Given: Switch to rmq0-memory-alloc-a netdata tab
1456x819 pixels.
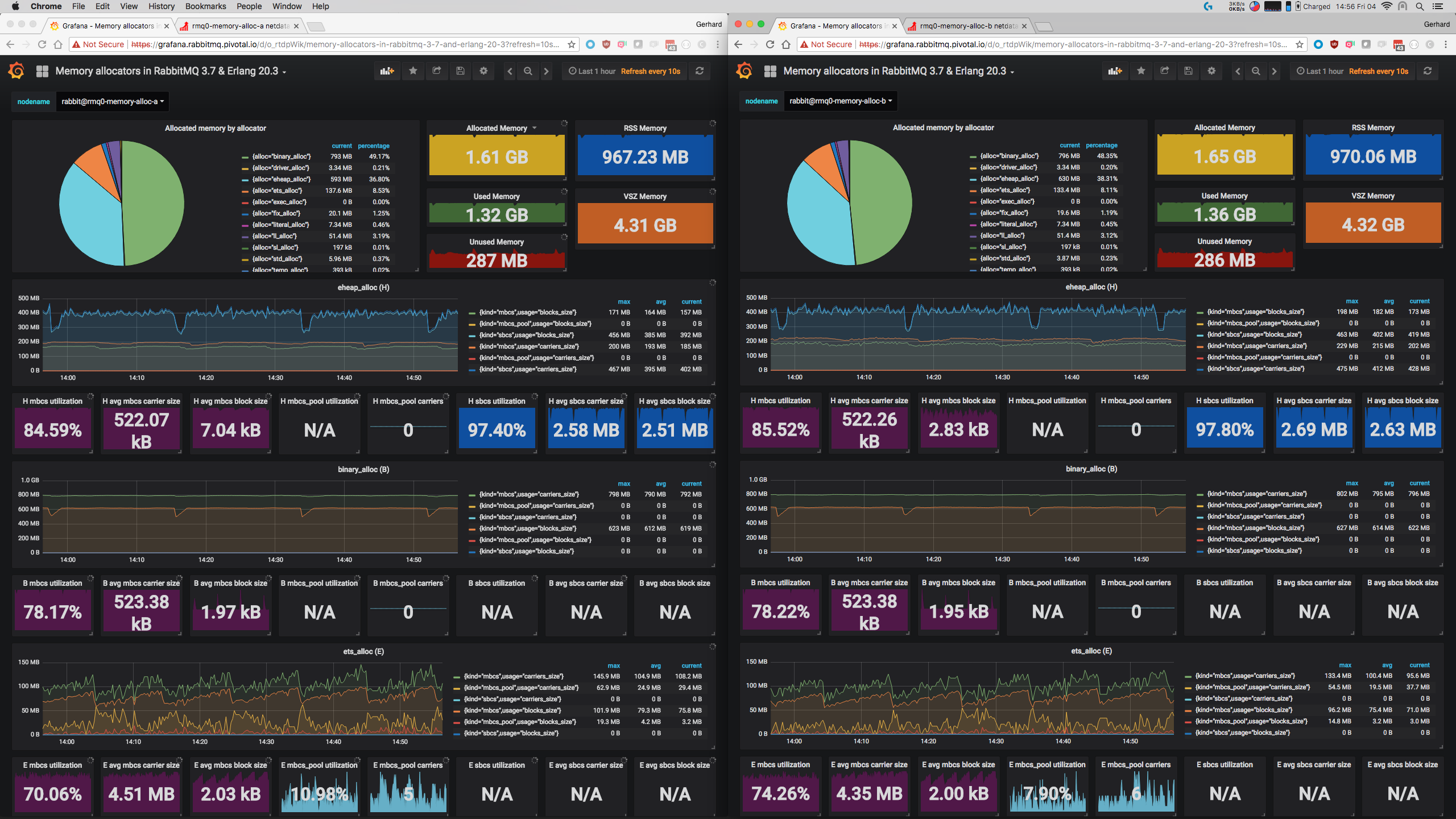Looking at the screenshot, I should click(239, 26).
